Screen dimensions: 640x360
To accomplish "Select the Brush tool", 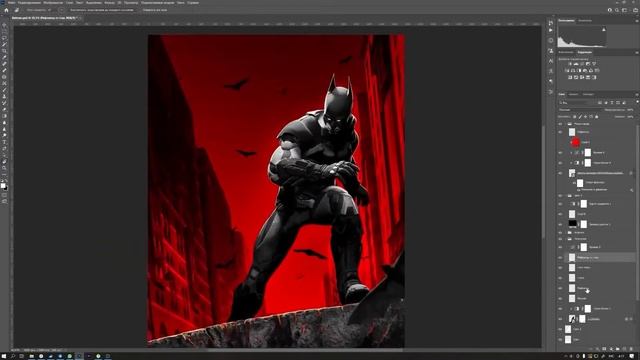I will click(x=4, y=89).
